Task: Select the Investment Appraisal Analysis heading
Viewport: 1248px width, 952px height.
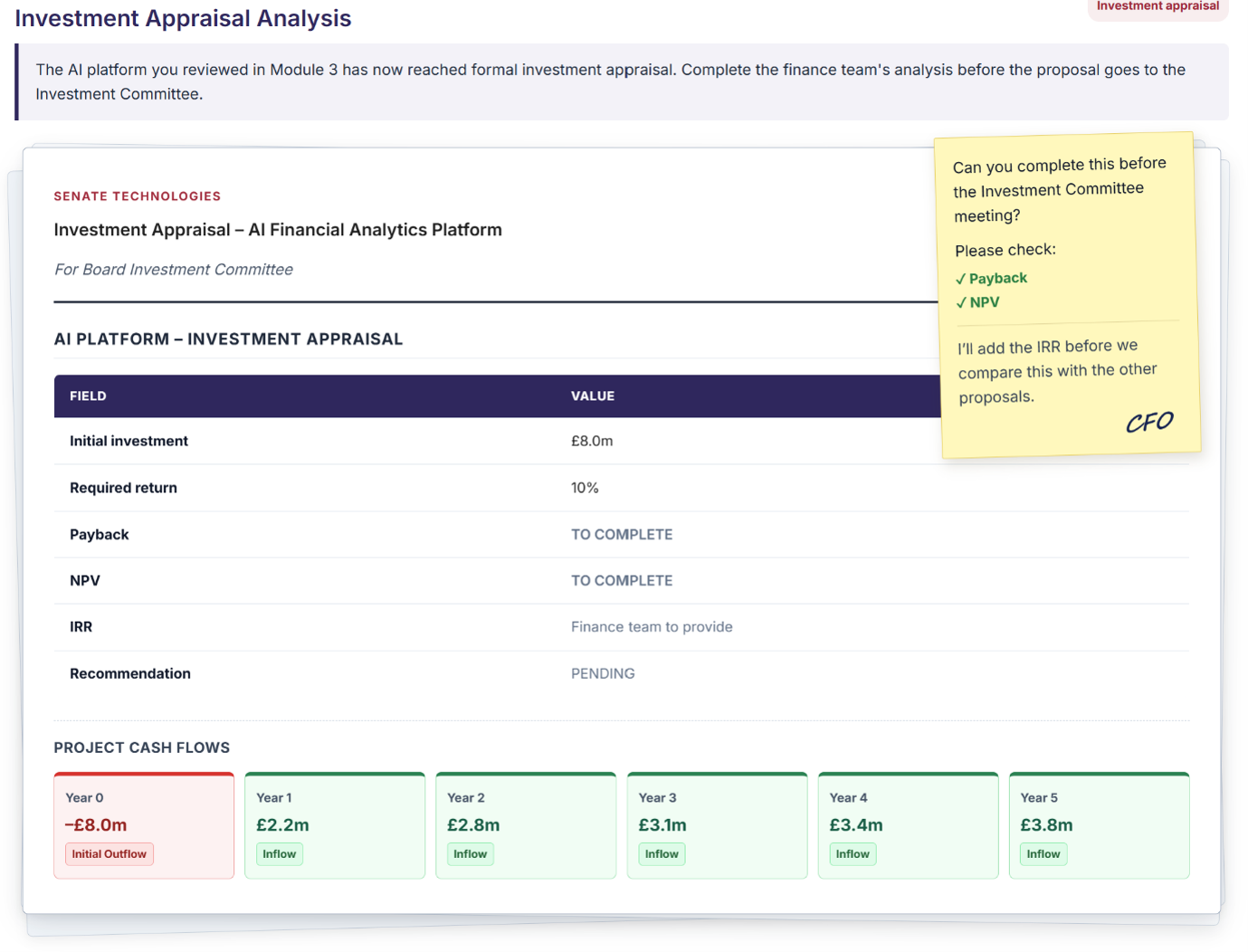Action: (183, 18)
